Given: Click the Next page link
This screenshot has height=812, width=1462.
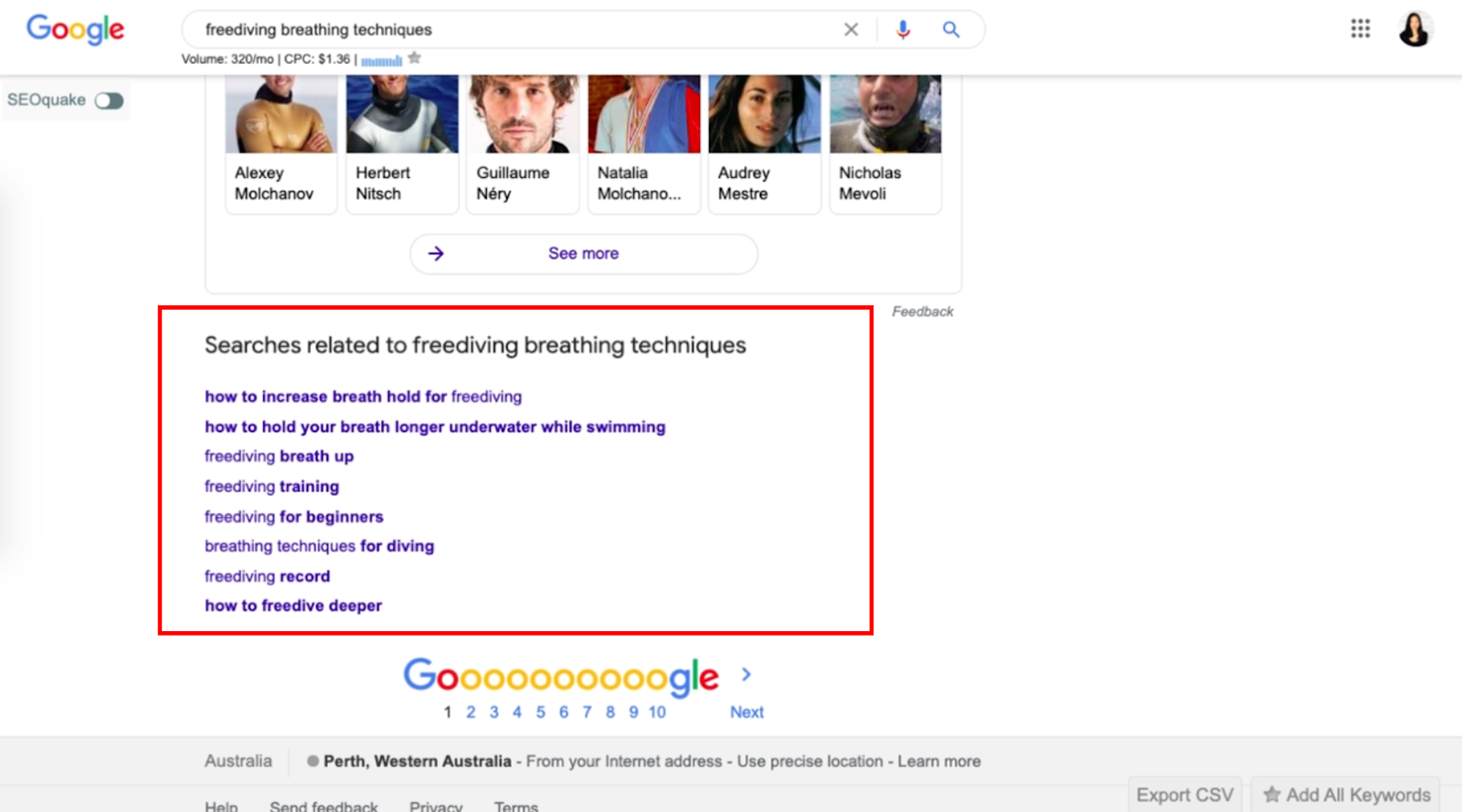Looking at the screenshot, I should pyautogui.click(x=747, y=712).
